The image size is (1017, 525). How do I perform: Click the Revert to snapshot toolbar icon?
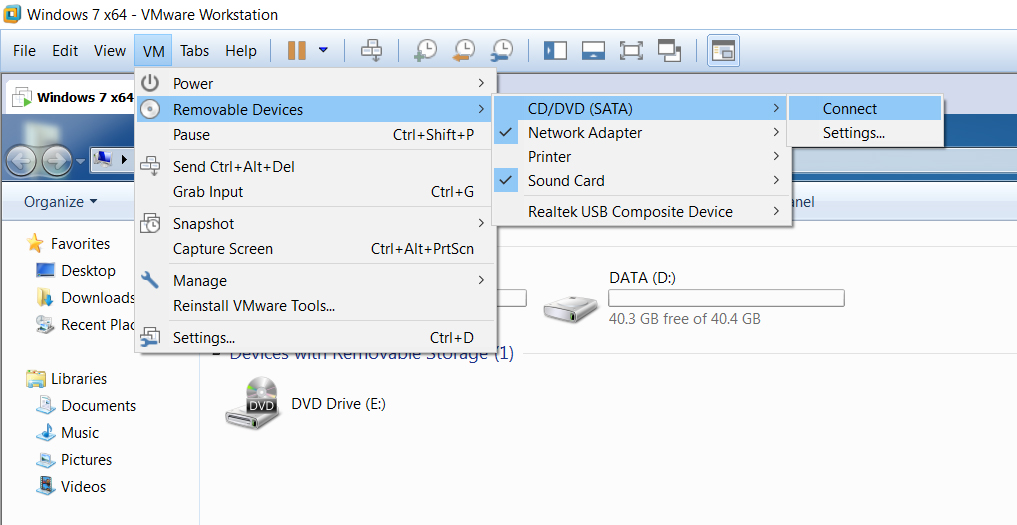464,50
